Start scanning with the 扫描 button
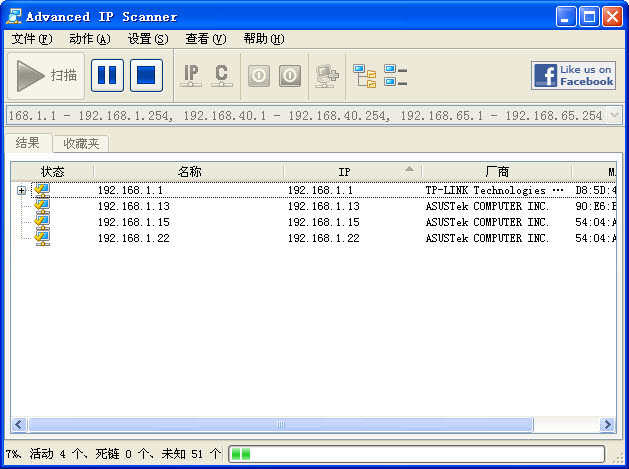629x469 pixels. tap(46, 75)
